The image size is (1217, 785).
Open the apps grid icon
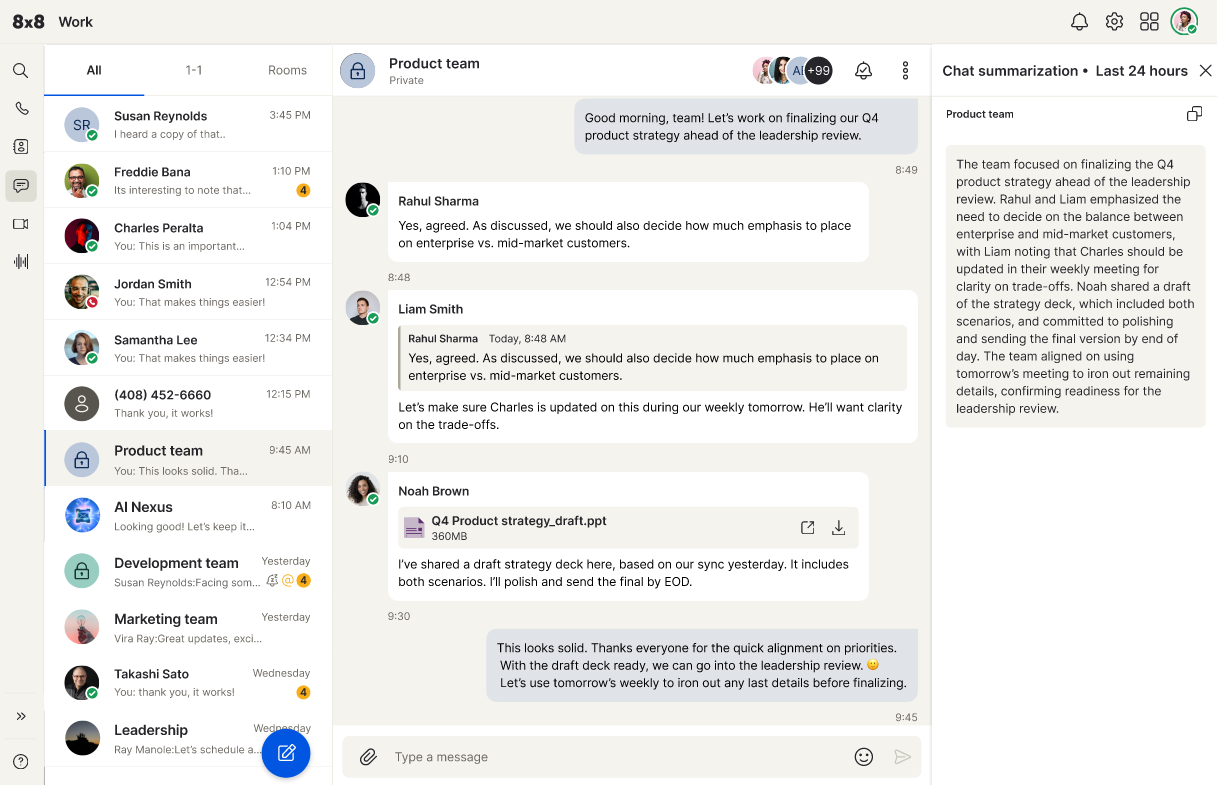point(1149,22)
